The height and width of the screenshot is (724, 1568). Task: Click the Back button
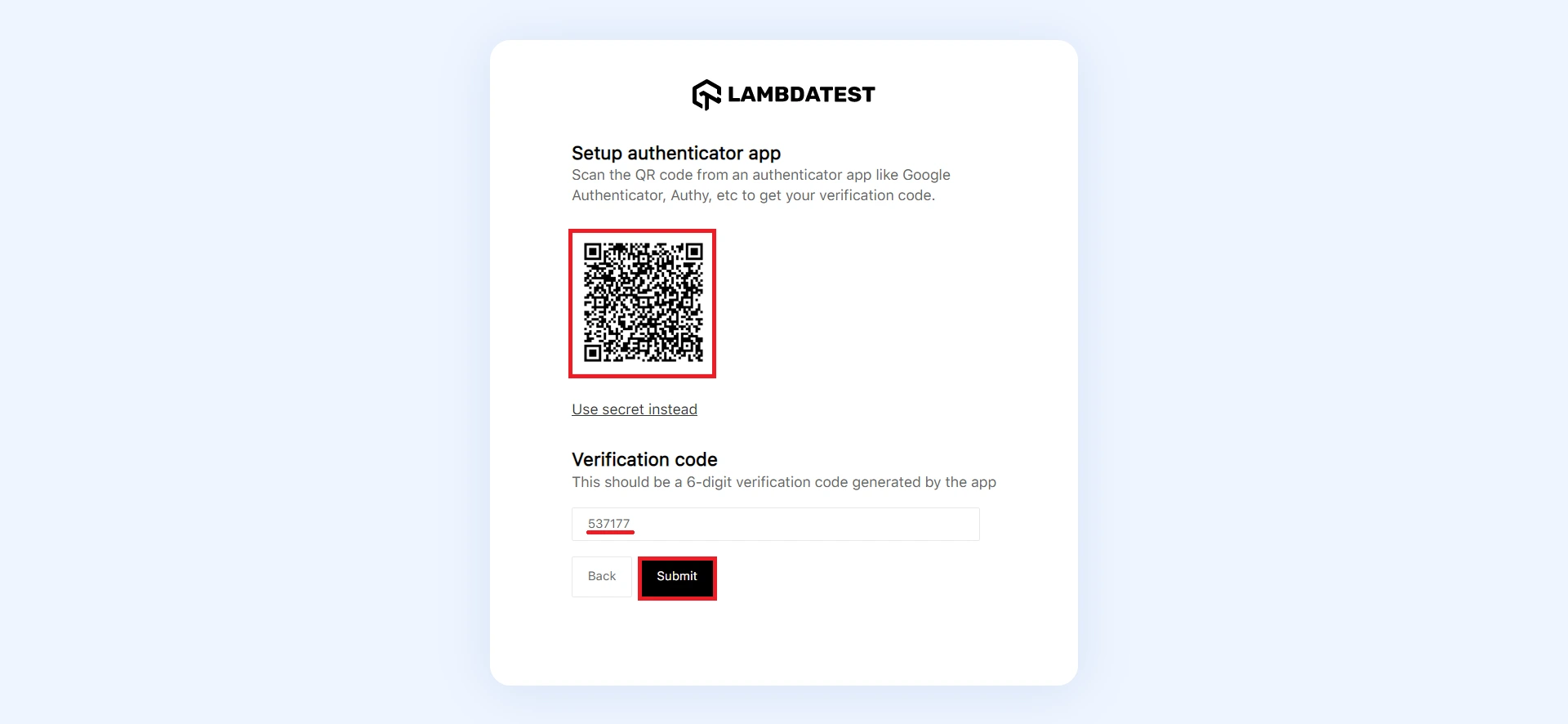tap(602, 577)
